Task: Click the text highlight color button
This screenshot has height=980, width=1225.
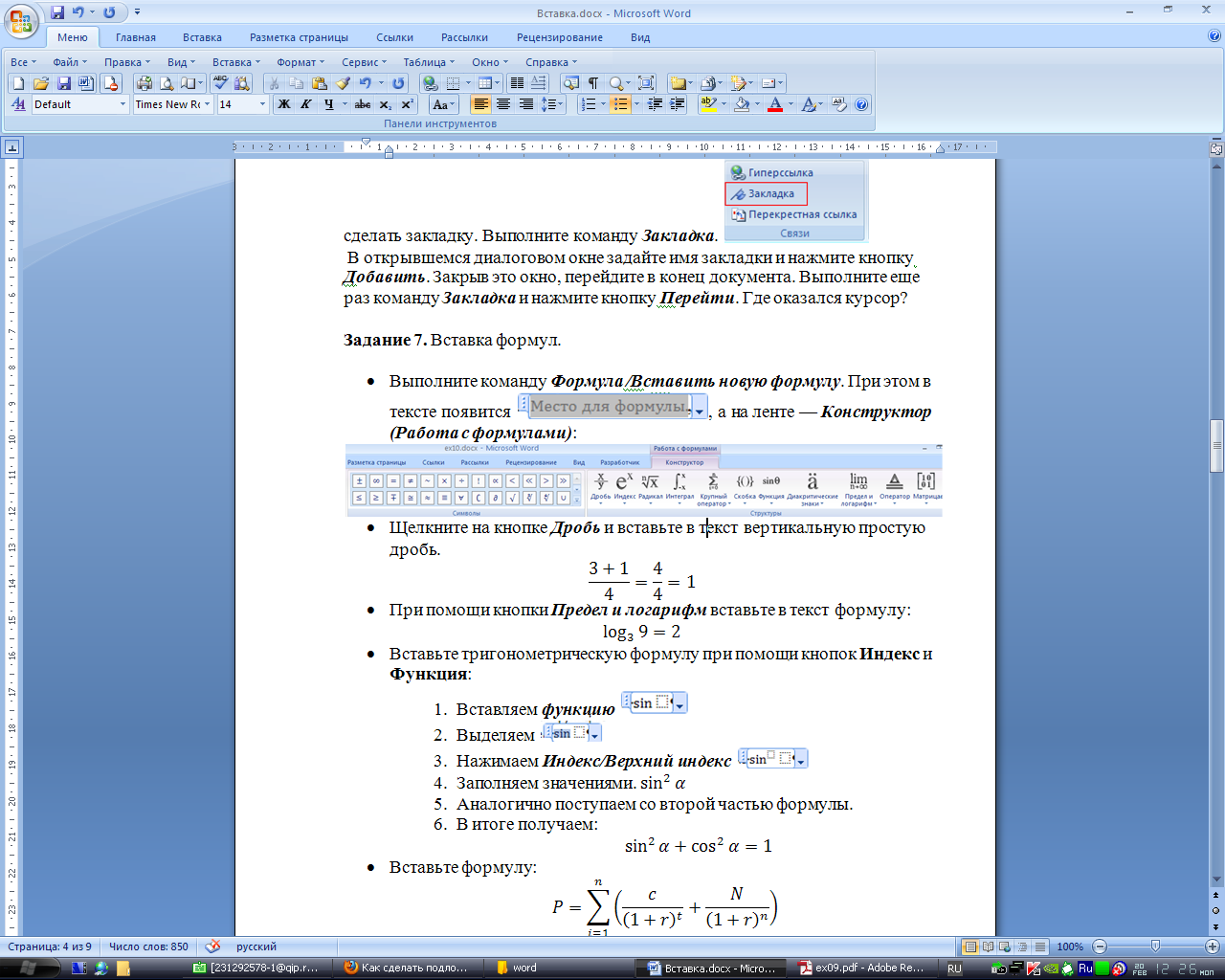Action: (708, 104)
